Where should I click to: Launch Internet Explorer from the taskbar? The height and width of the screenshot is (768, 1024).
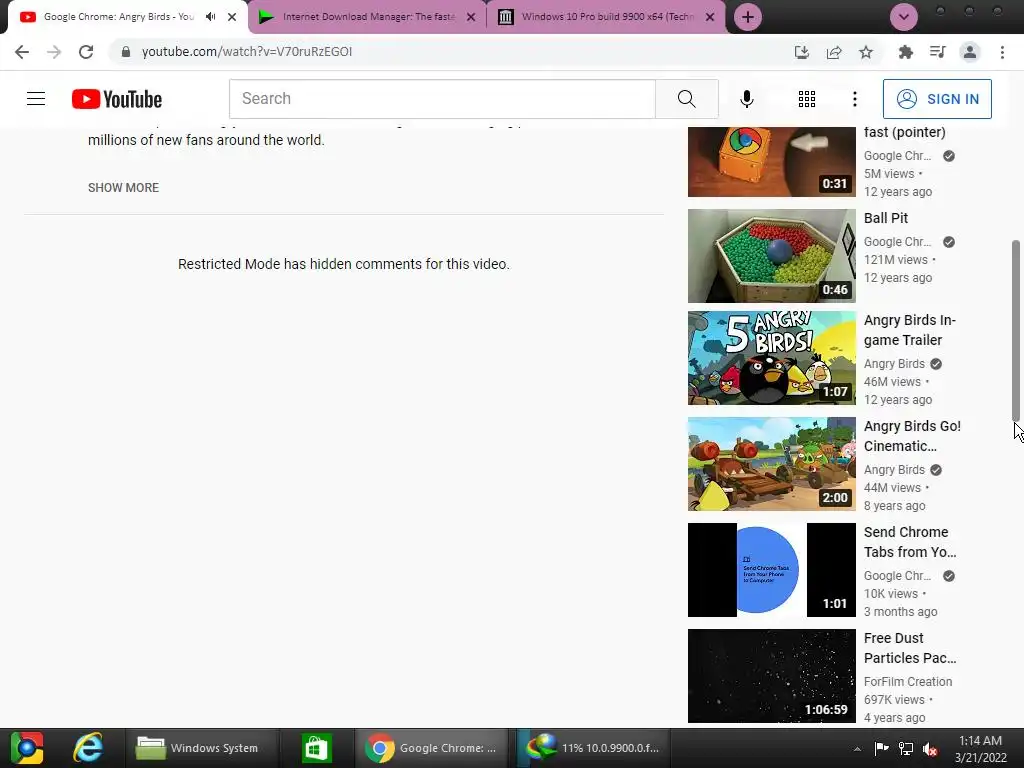pos(88,748)
